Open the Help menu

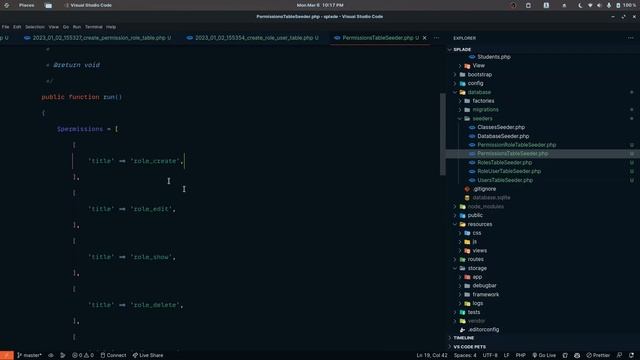pos(111,27)
